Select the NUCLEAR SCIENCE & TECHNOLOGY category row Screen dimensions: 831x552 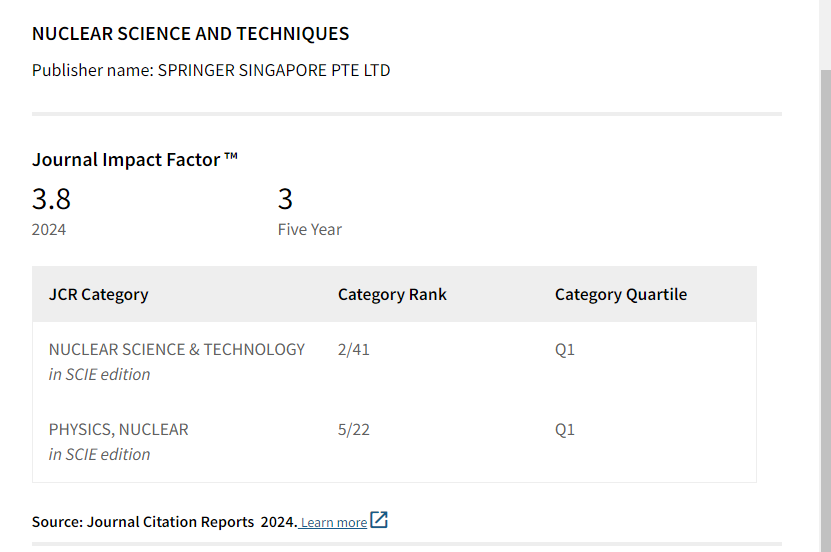(177, 349)
